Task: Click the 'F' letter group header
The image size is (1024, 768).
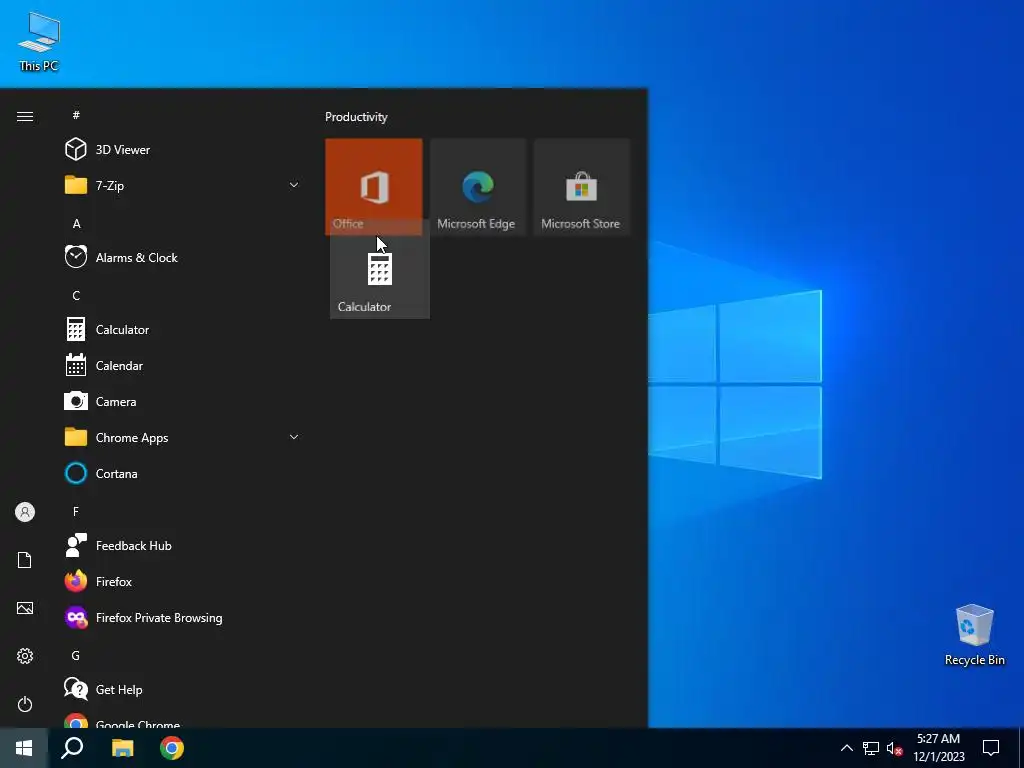Action: (76, 512)
